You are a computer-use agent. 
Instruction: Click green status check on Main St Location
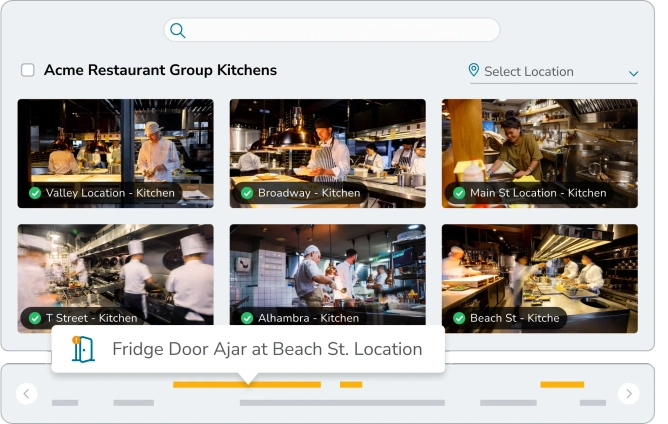459,193
